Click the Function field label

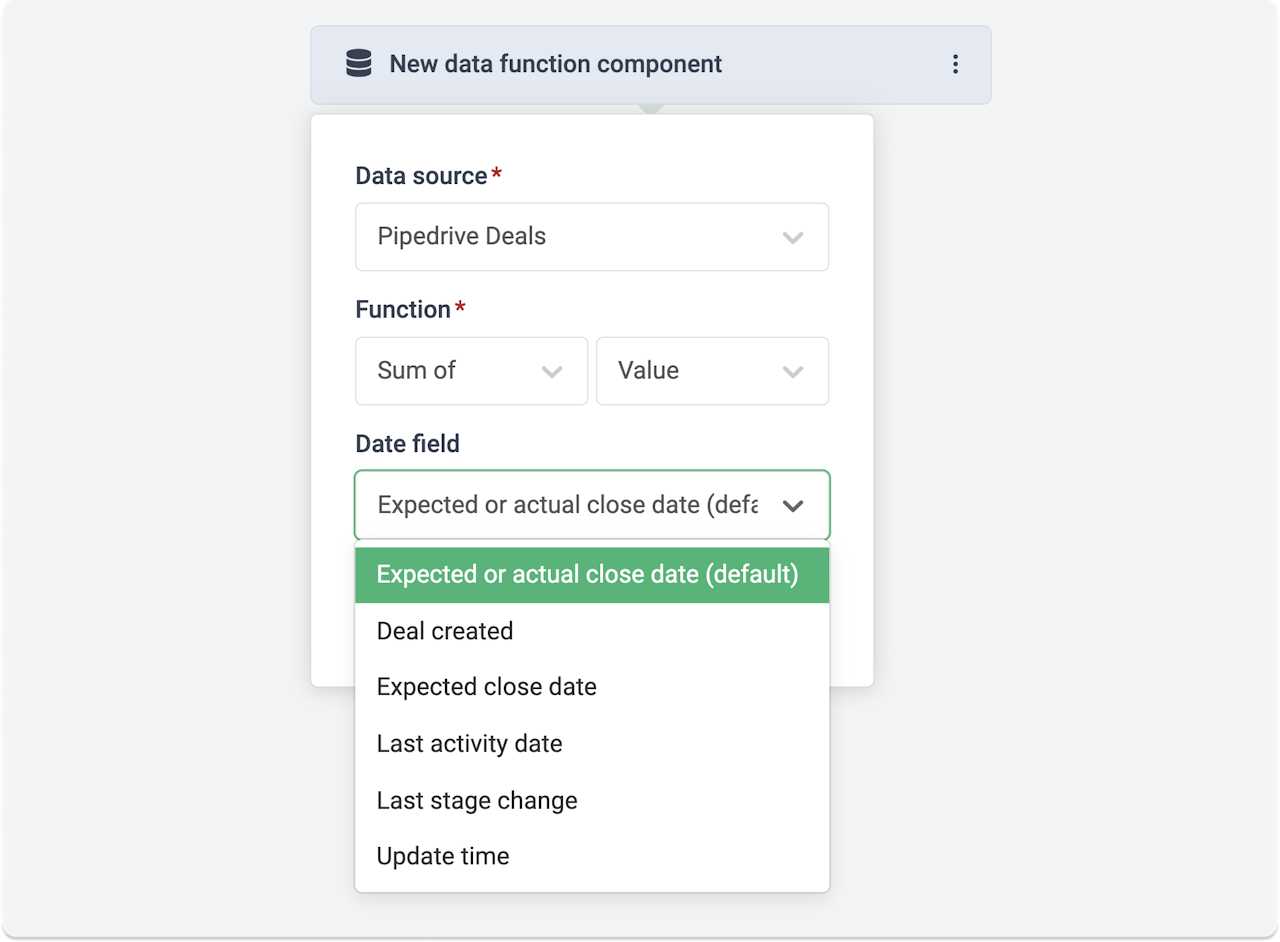coord(403,310)
